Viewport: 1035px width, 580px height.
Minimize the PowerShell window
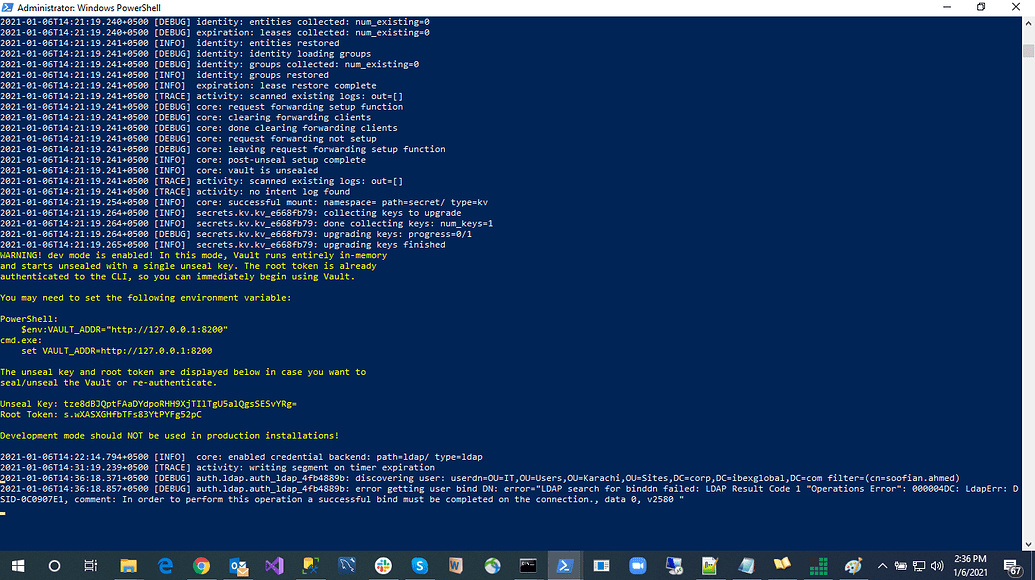click(x=947, y=7)
